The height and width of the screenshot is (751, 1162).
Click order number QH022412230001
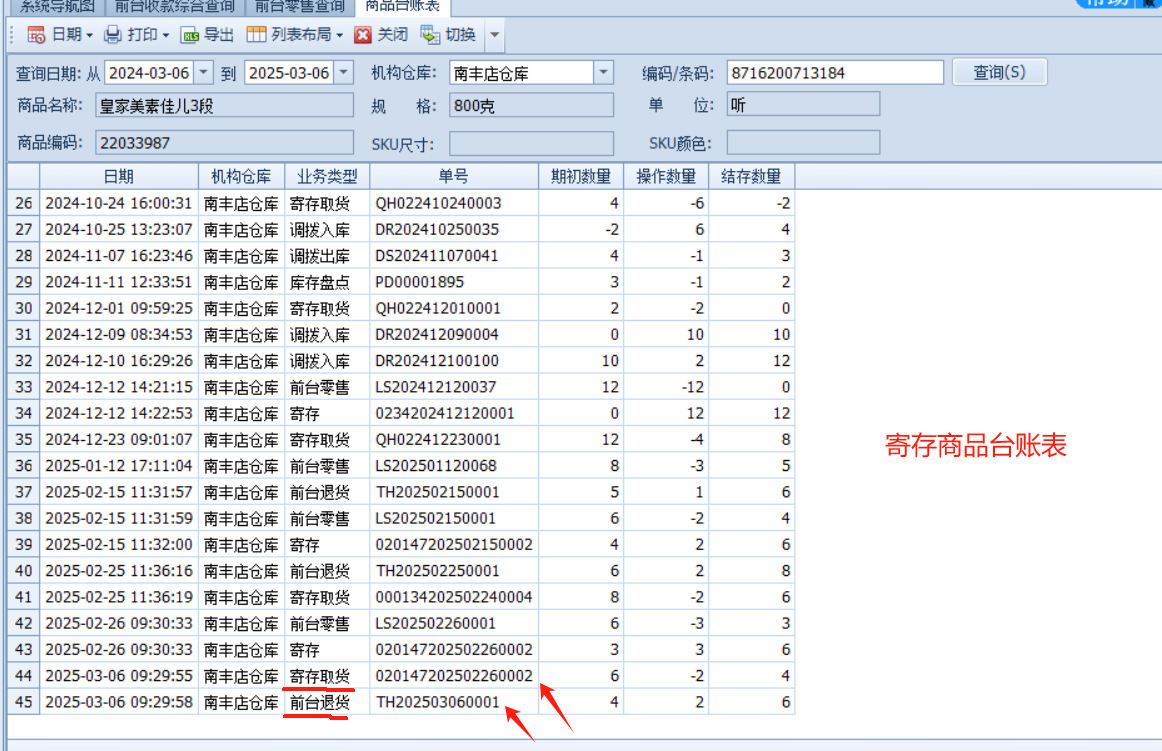click(439, 440)
